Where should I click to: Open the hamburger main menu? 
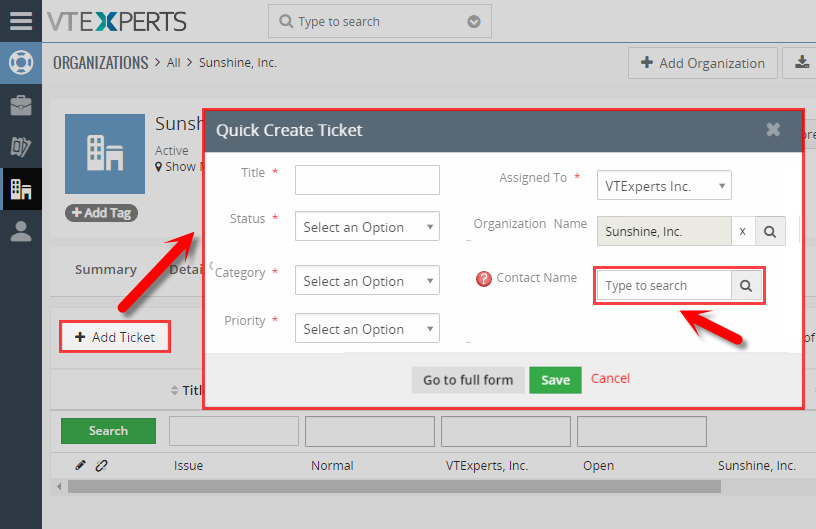21,21
